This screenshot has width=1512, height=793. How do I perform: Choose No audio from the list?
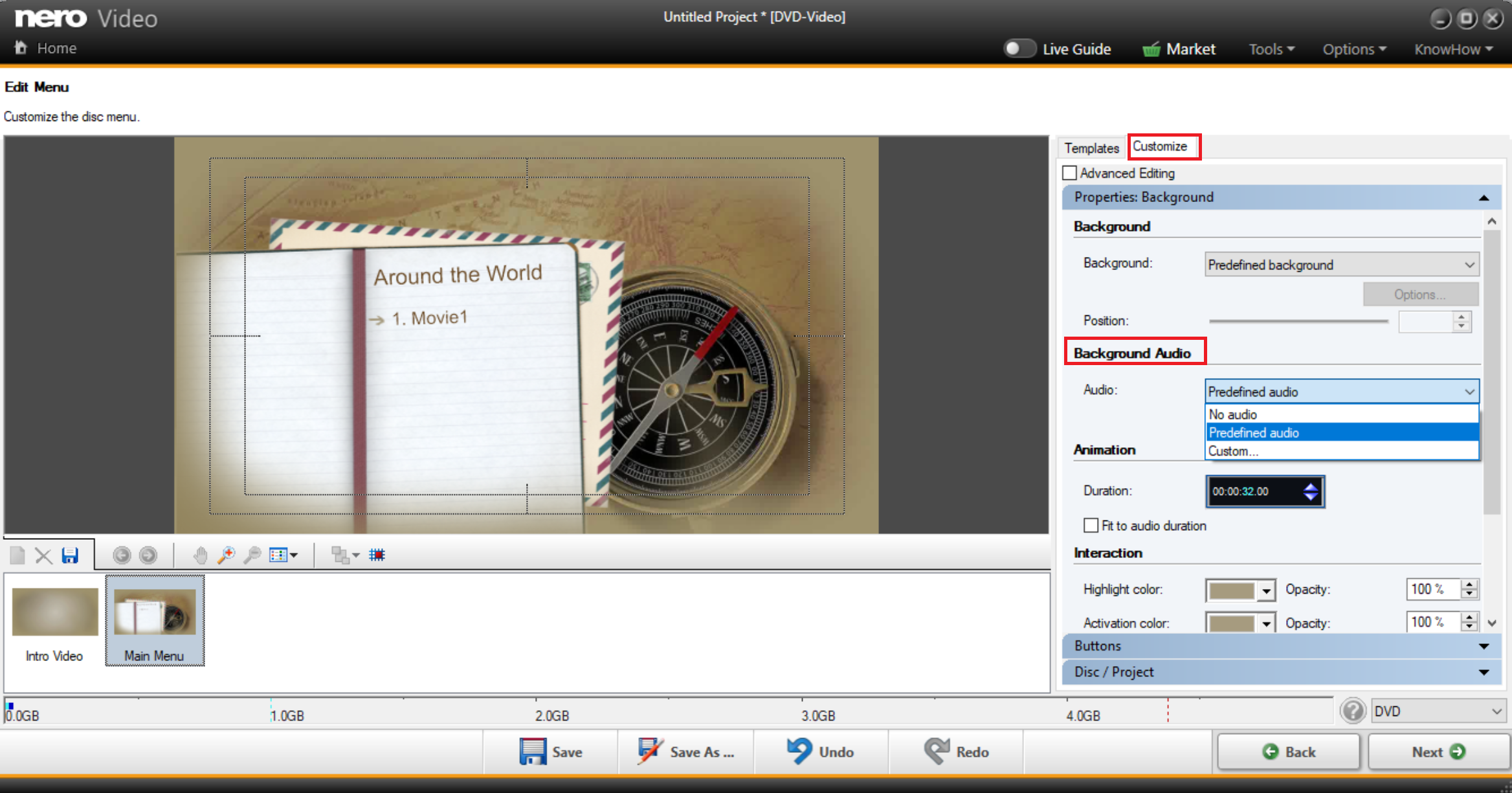click(1342, 414)
